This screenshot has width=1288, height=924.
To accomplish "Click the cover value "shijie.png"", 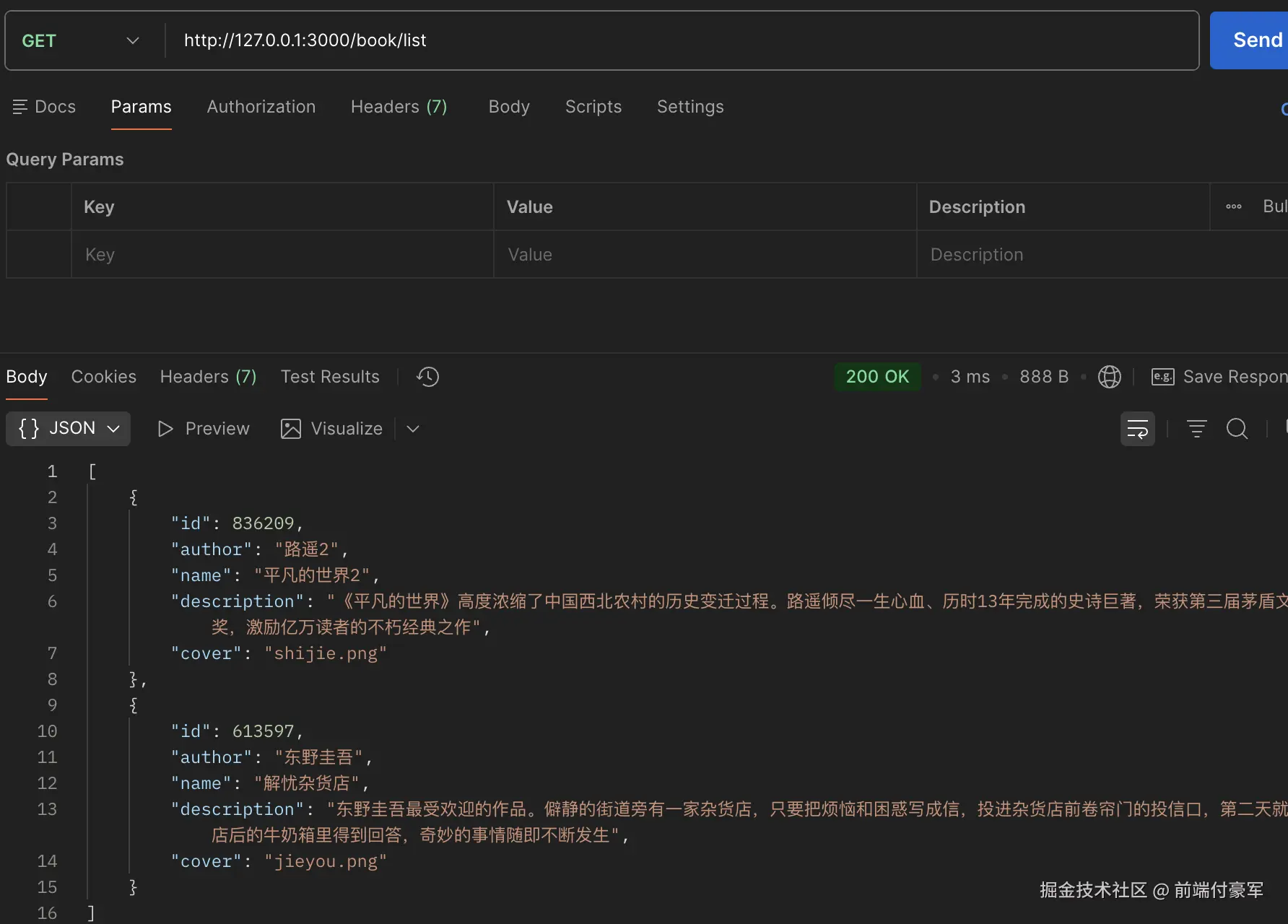I will tap(326, 653).
